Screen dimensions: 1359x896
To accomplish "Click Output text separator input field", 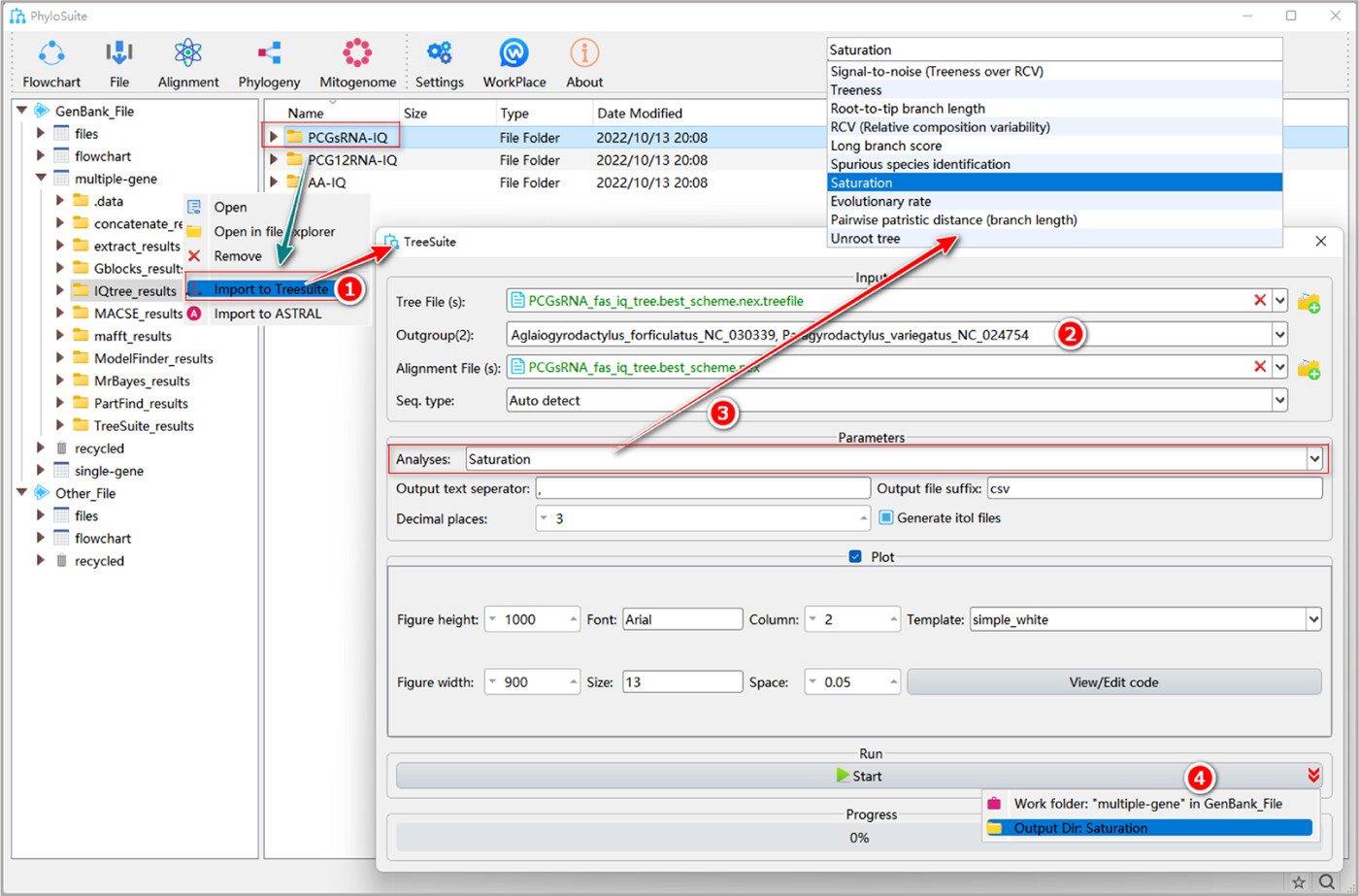I will [703, 488].
